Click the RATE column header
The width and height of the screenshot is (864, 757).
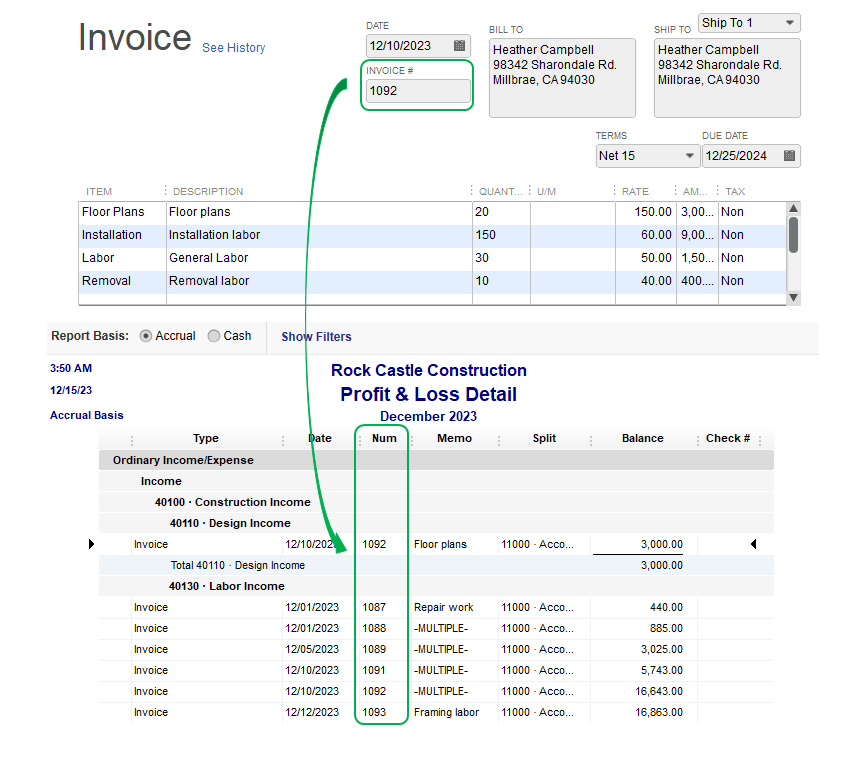(x=635, y=192)
